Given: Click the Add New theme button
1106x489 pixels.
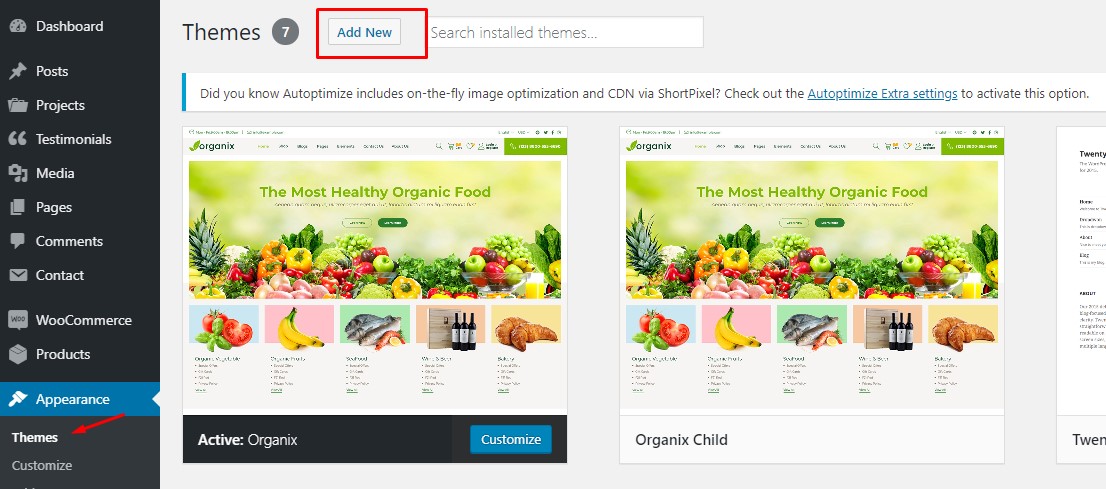Looking at the screenshot, I should point(365,32).
